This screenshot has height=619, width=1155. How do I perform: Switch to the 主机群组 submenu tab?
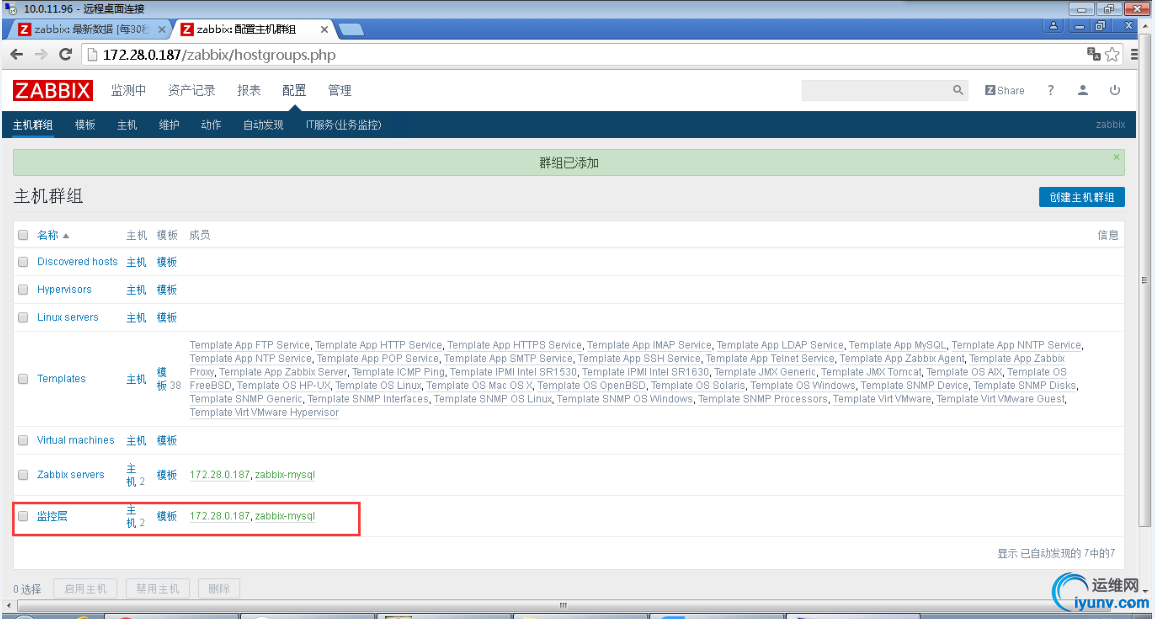point(32,125)
